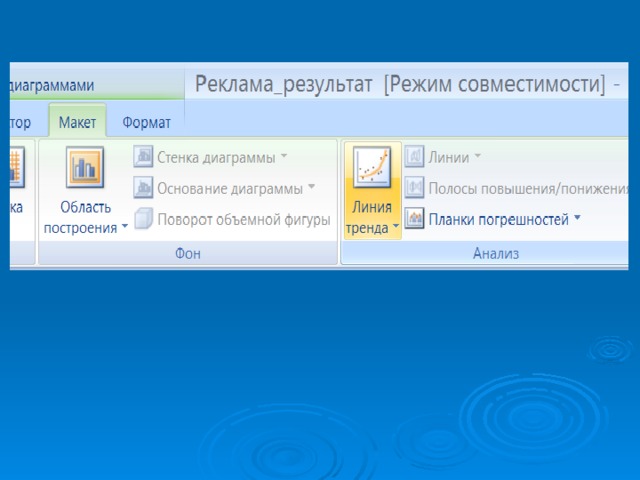640x480 pixels.
Task: Select the partially visible Конструктор tab
Action: pyautogui.click(x=20, y=122)
